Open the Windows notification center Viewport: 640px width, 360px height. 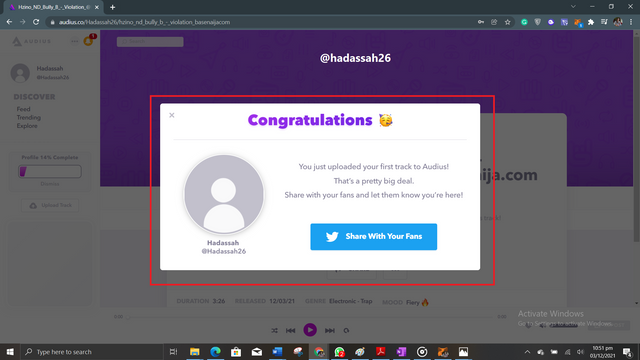pos(628,352)
